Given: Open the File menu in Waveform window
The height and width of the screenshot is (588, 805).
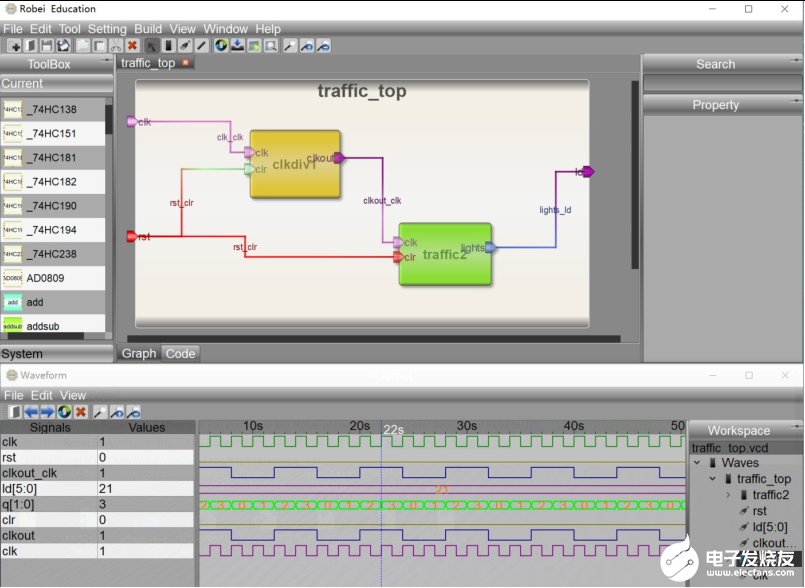Looking at the screenshot, I should 14,395.
